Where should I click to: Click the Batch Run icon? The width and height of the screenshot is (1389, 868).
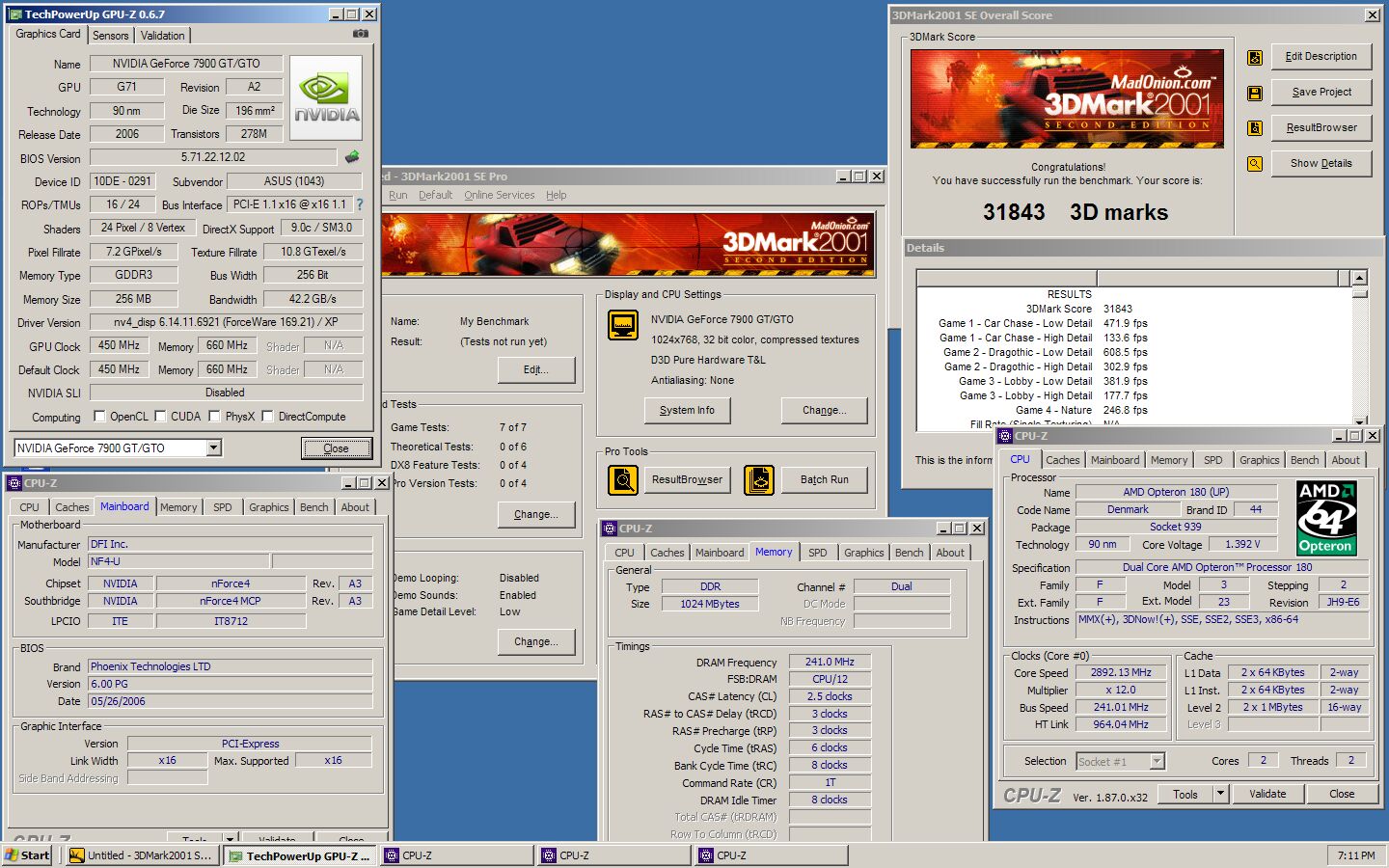[x=759, y=479]
